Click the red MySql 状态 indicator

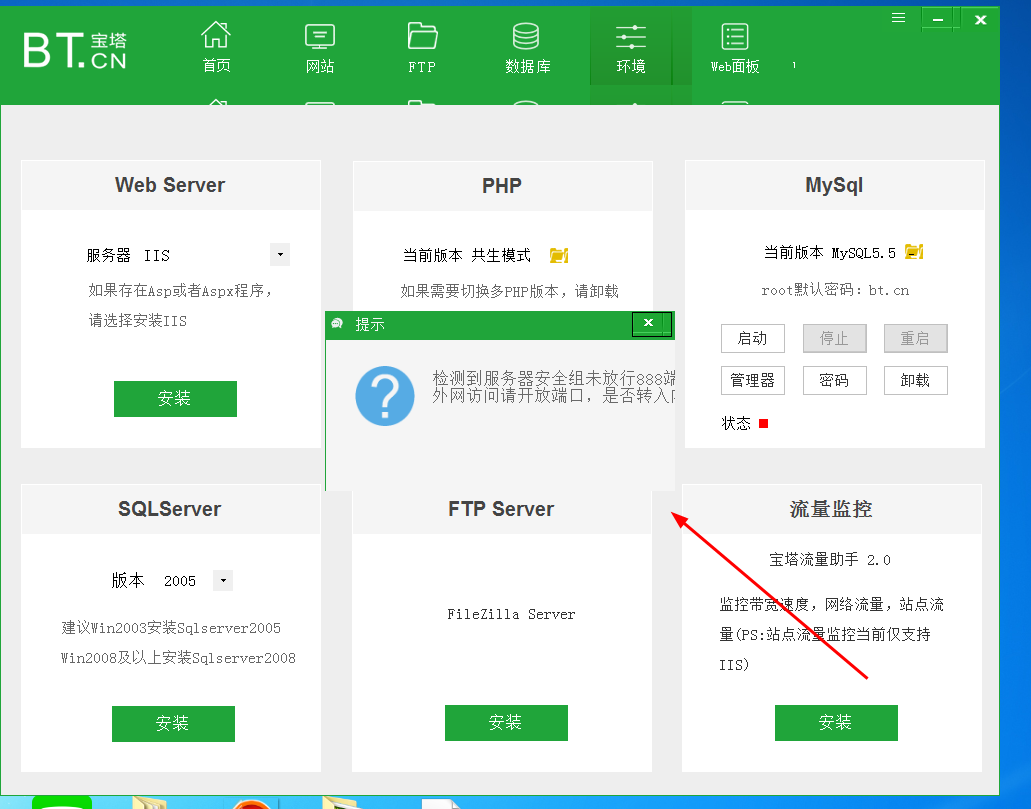[763, 424]
